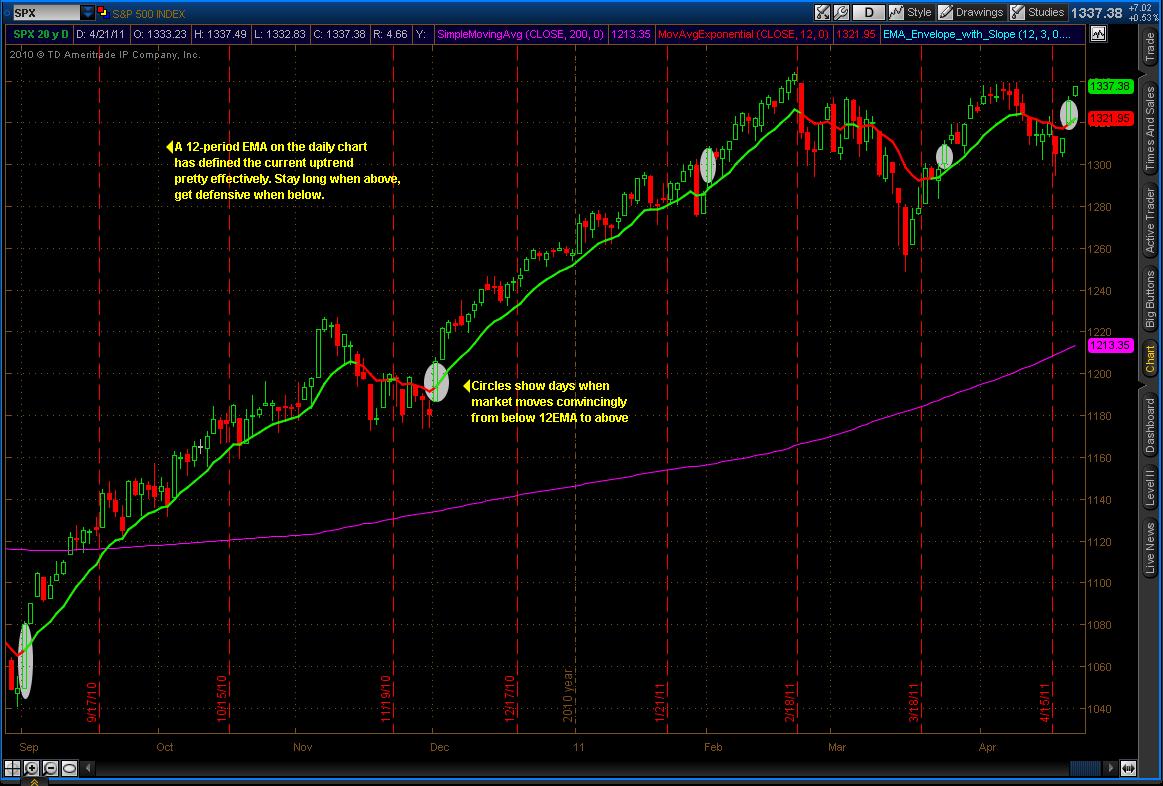
Task: Open the Level II side tab
Action: click(1150, 489)
